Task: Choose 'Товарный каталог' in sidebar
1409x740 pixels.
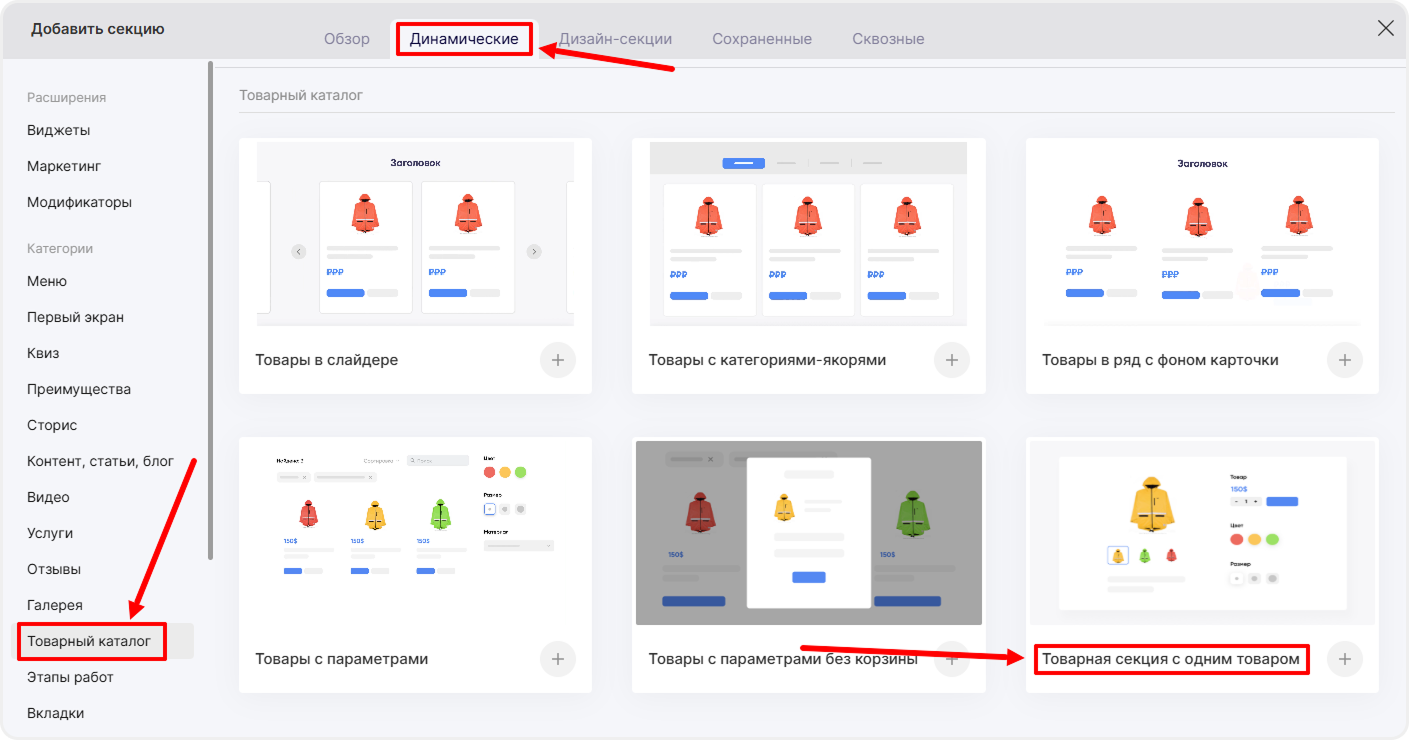Action: tap(89, 641)
